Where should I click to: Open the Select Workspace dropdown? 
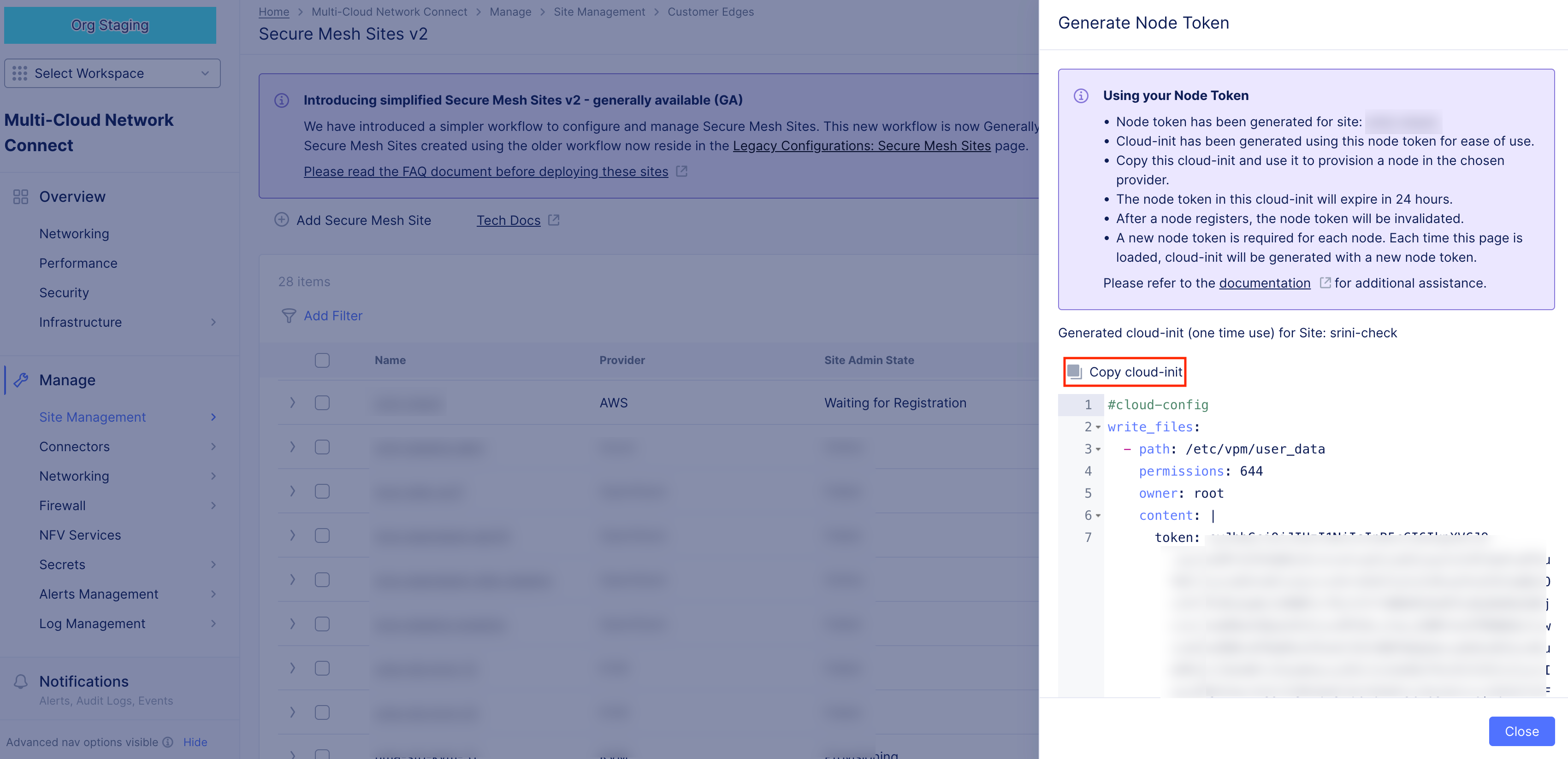[112, 73]
